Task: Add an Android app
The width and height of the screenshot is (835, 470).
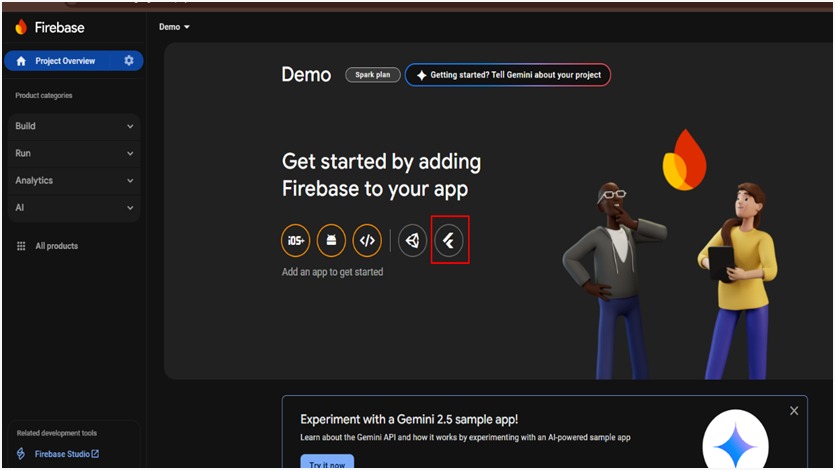Action: point(331,241)
